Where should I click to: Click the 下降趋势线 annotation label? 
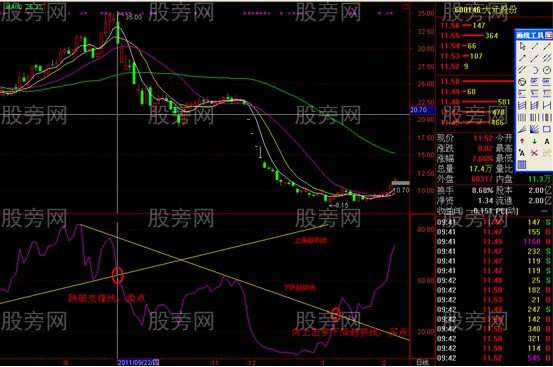(299, 288)
